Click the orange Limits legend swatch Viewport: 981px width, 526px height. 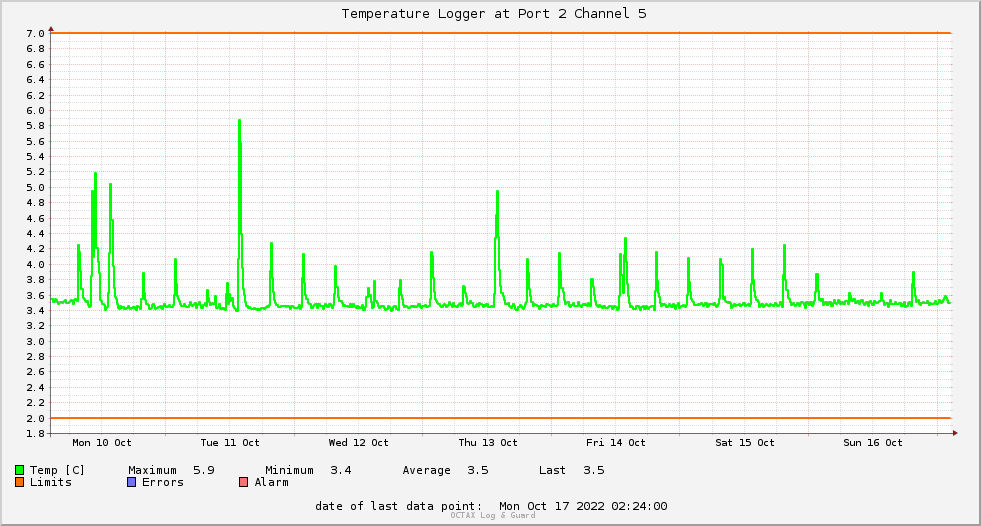(19, 482)
